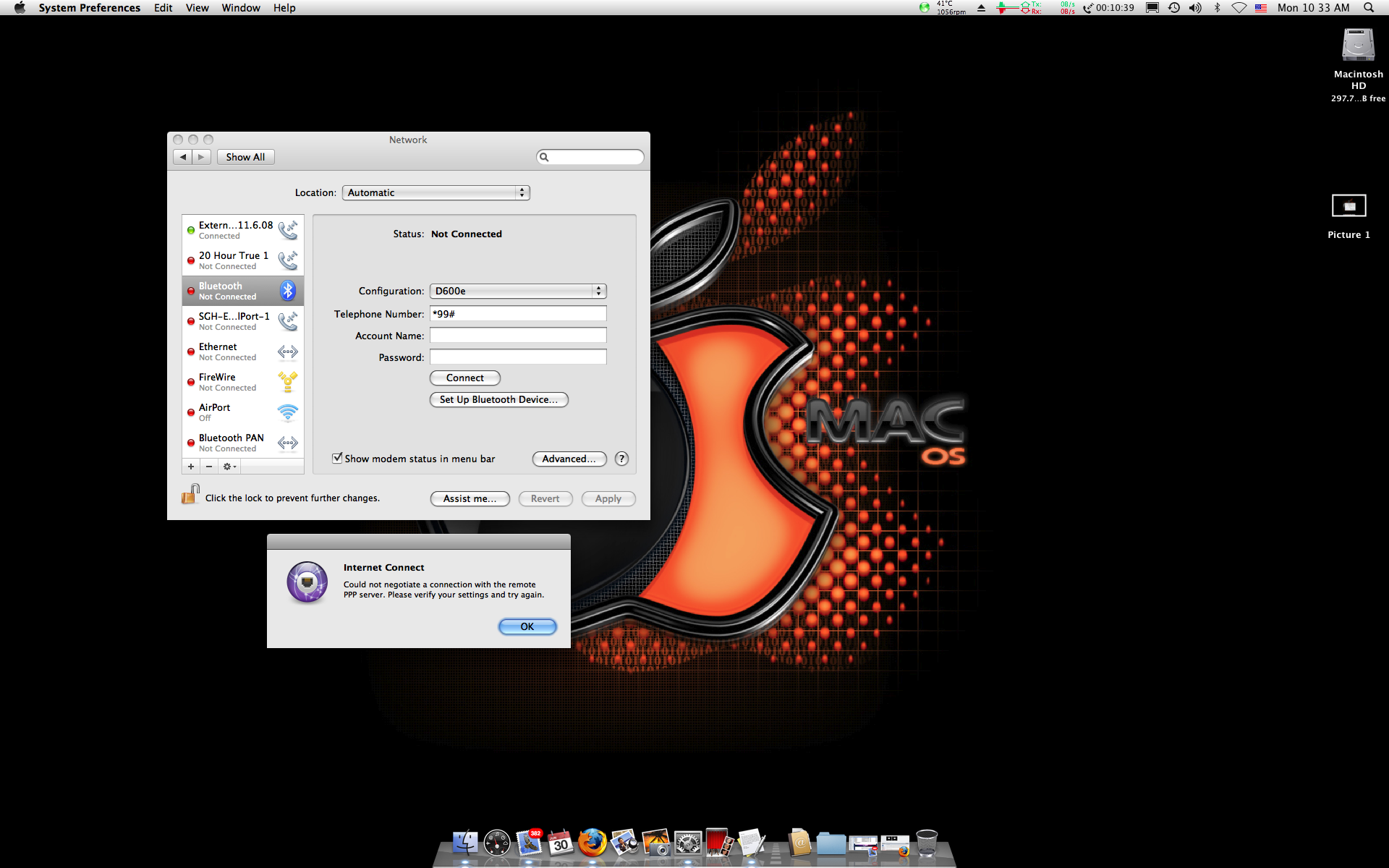The width and height of the screenshot is (1389, 868).
Task: Open the Configuration D600e dropdown
Action: tap(518, 291)
